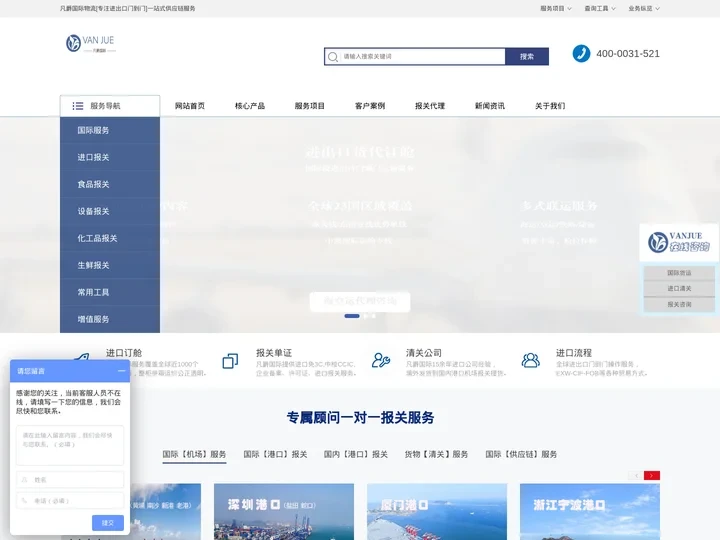Click the VANJUE 在线咨询 floating logo

(679, 242)
